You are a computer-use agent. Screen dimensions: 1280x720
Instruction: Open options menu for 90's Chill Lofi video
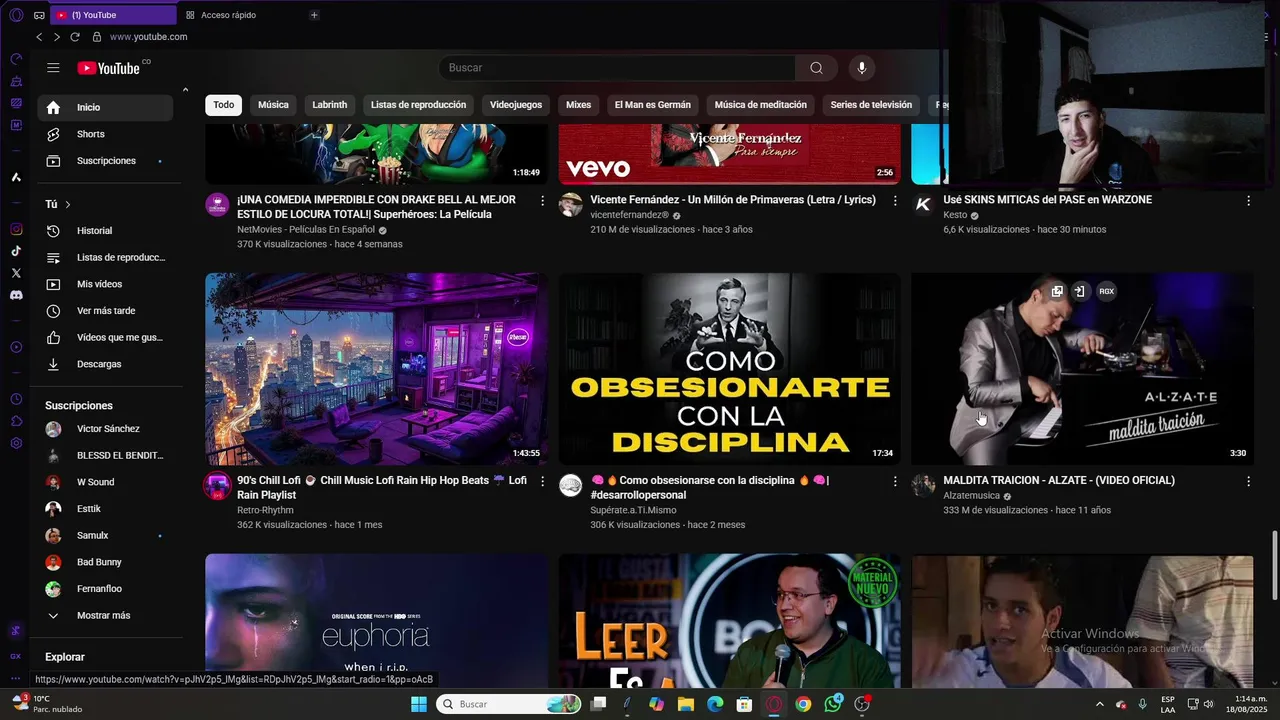coord(542,481)
